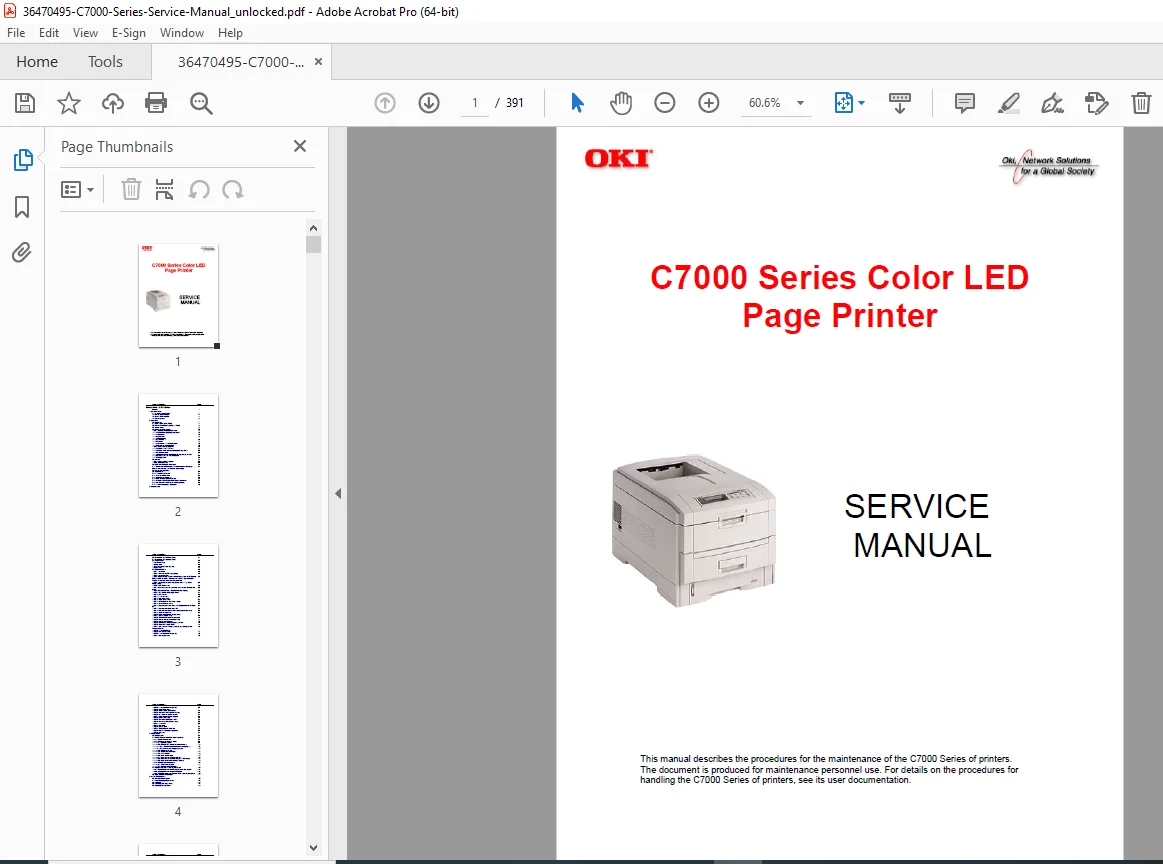This screenshot has height=864, width=1163.
Task: Upload the file to cloud storage
Action: point(113,103)
